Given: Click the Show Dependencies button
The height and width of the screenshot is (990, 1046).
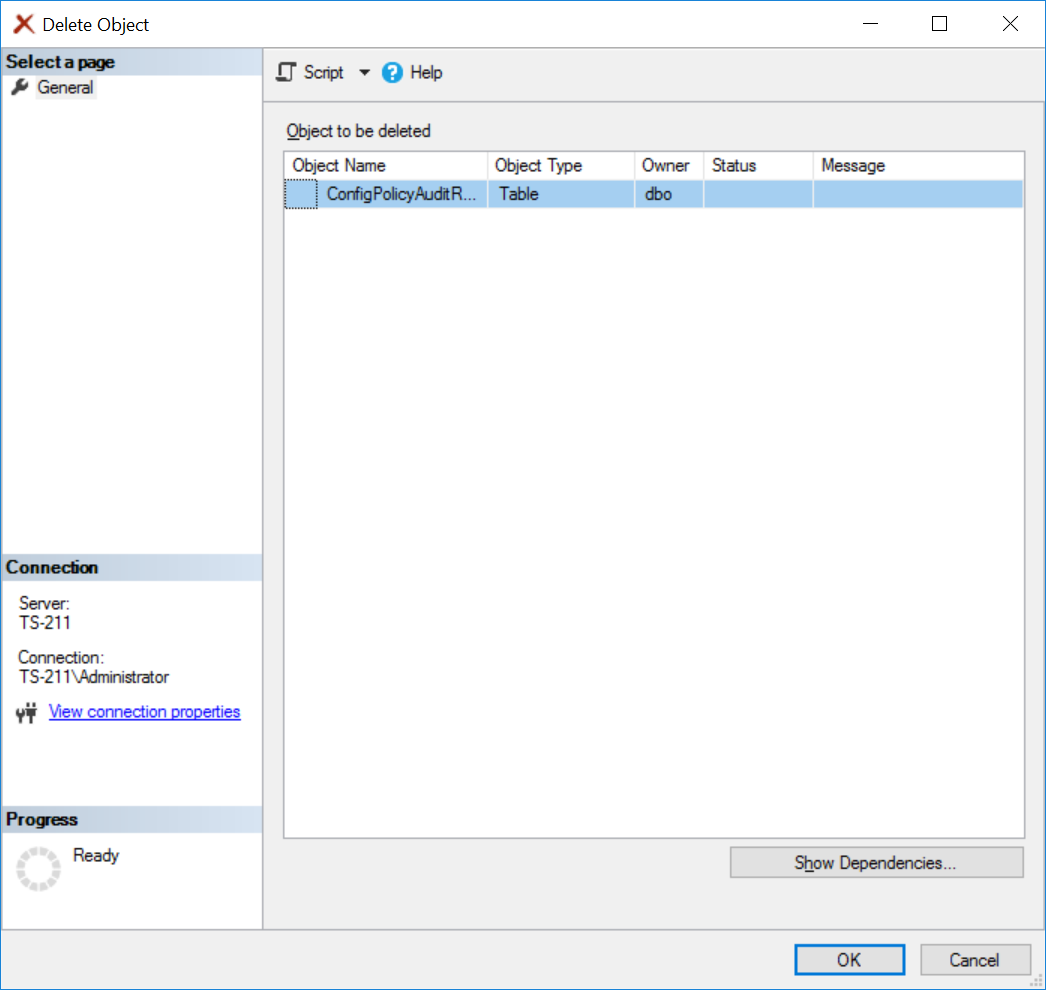Looking at the screenshot, I should (876, 862).
